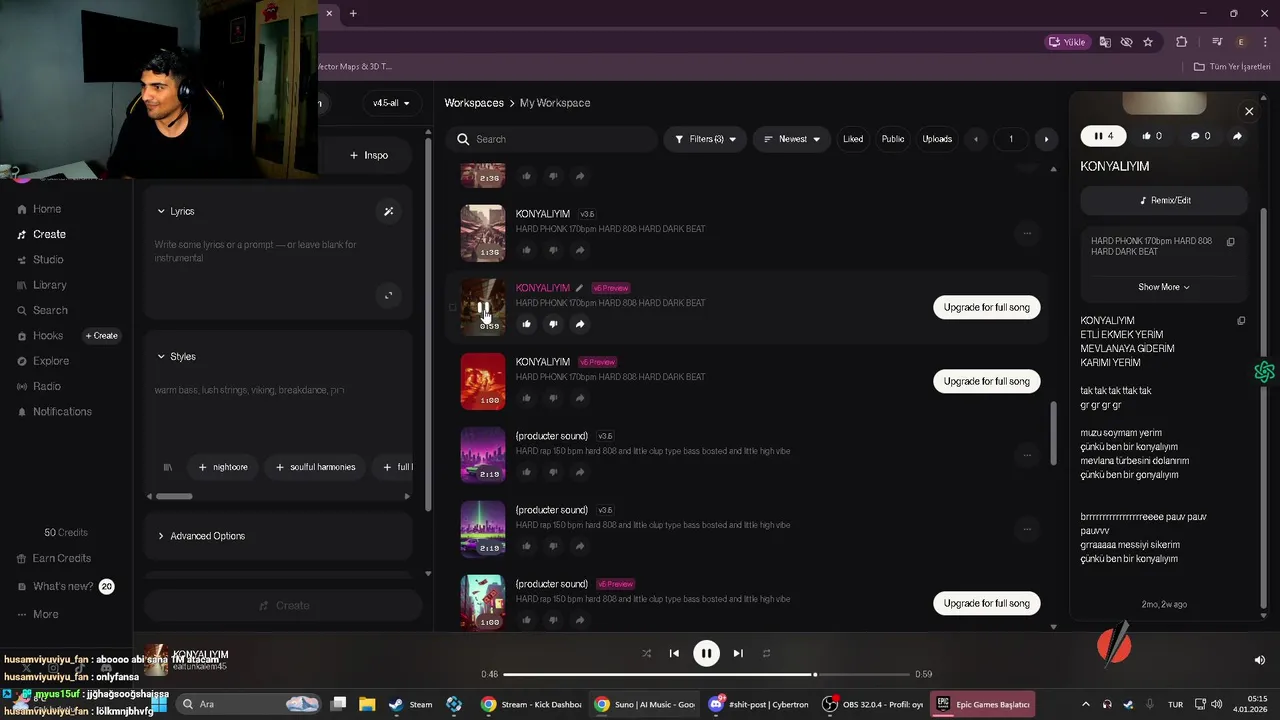1280x720 pixels.
Task: Edit title of playing KONYALIYIM song
Action: 579,288
